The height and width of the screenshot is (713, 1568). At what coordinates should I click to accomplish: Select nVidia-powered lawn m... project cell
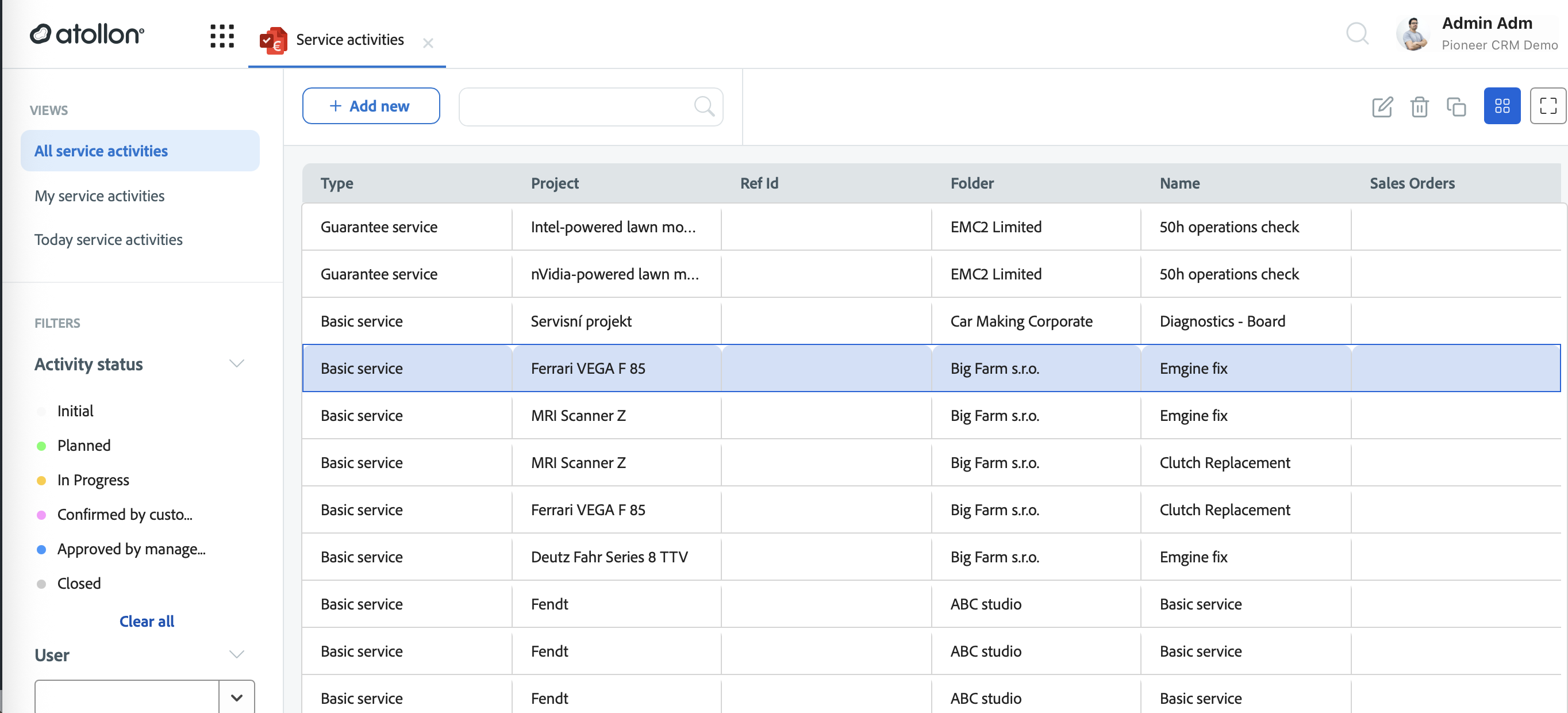617,274
